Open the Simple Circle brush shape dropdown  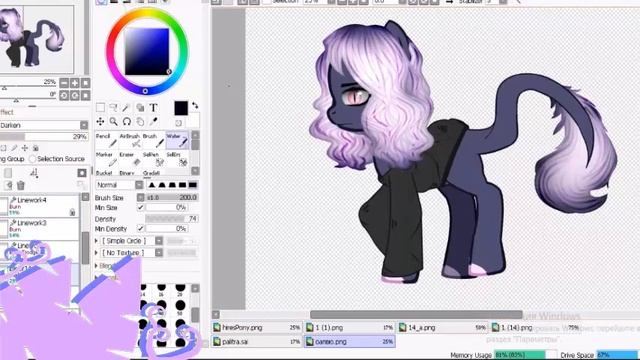[159, 241]
